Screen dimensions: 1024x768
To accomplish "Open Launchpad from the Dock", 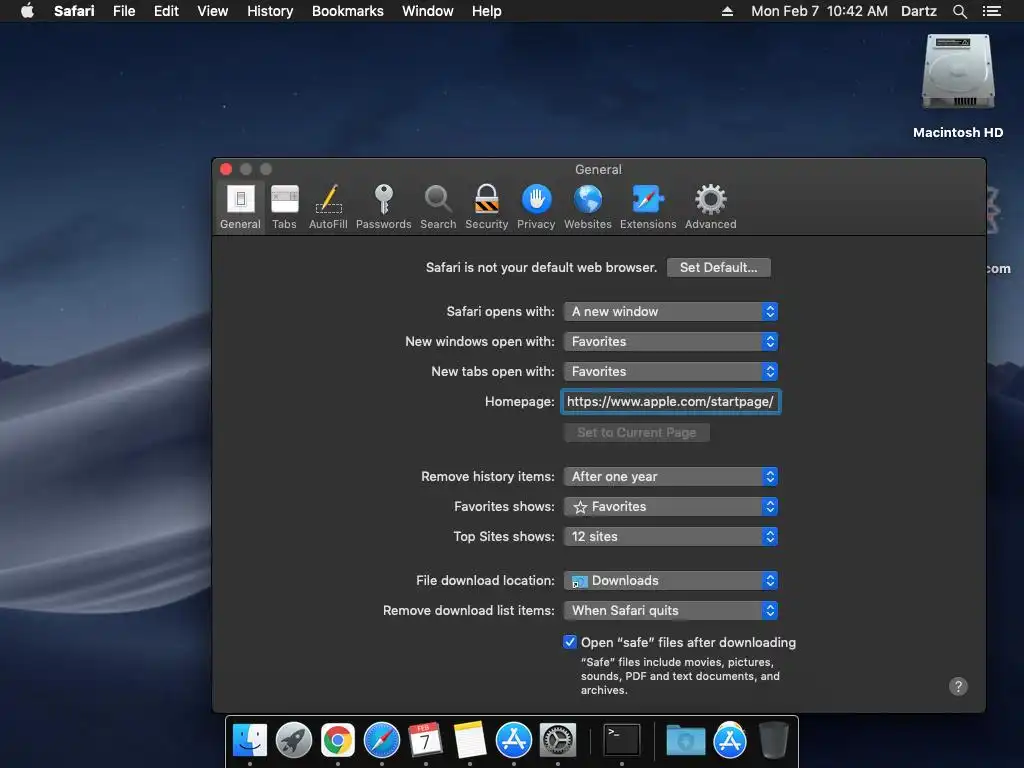I will [x=293, y=740].
